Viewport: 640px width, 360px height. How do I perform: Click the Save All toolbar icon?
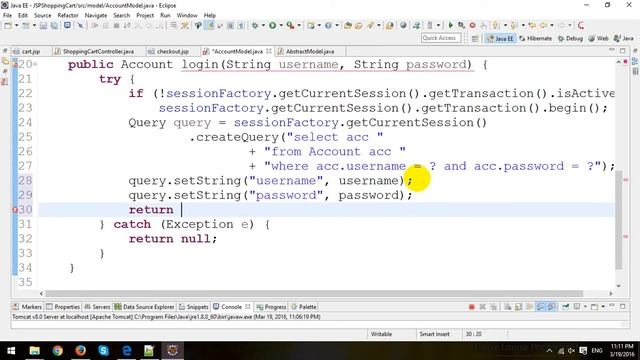click(54, 26)
